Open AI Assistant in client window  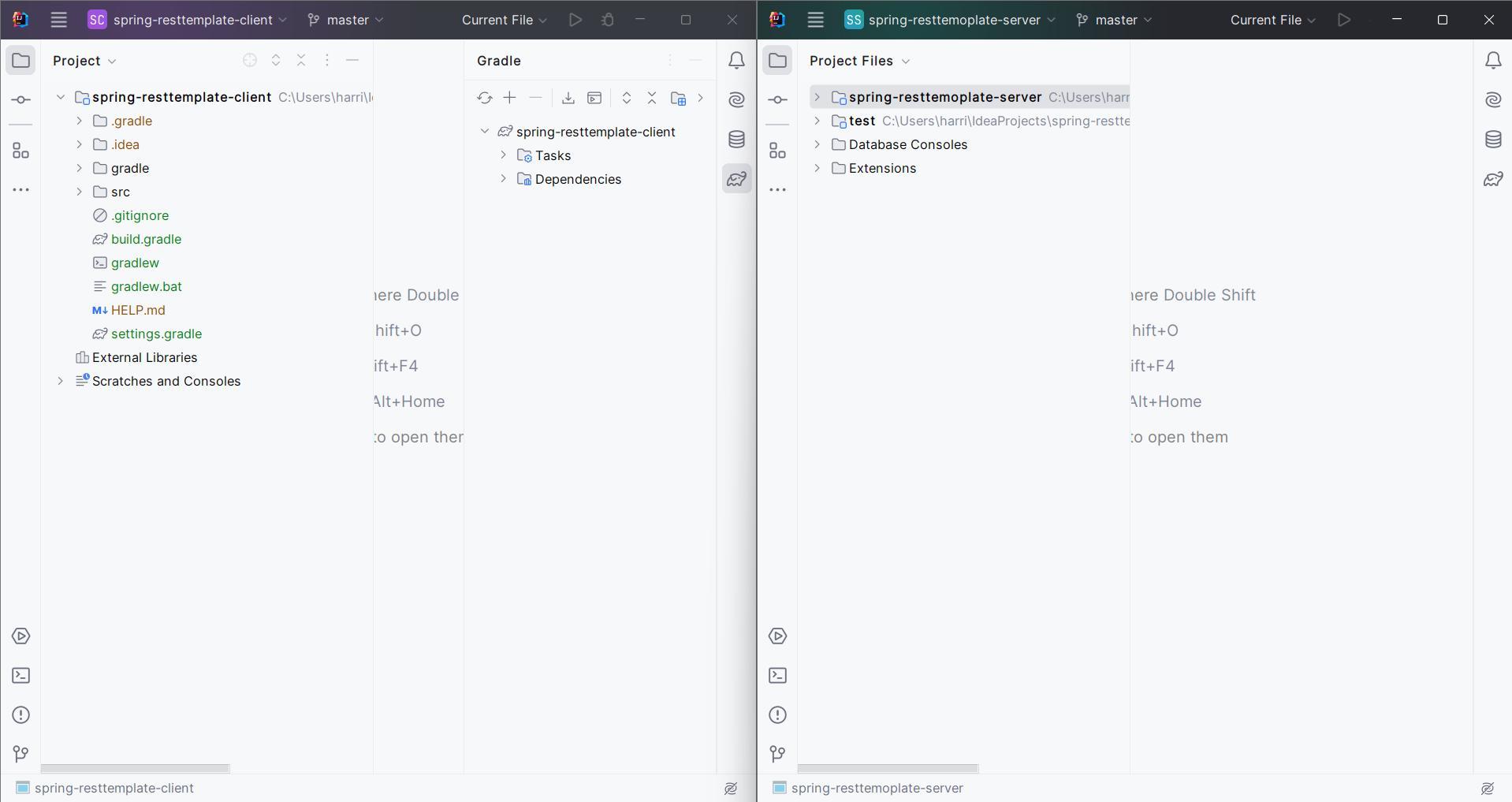[x=736, y=100]
